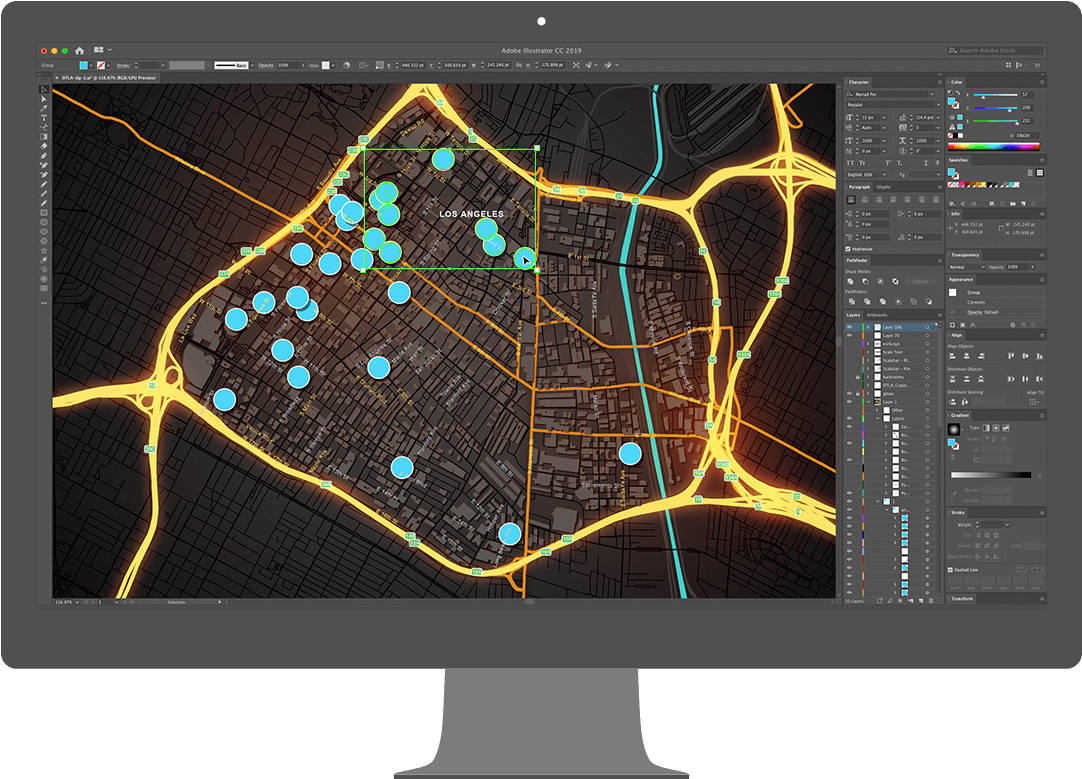The image size is (1082, 779).
Task: Select the DTLA-dg-2.ai document tab
Action: [106, 78]
